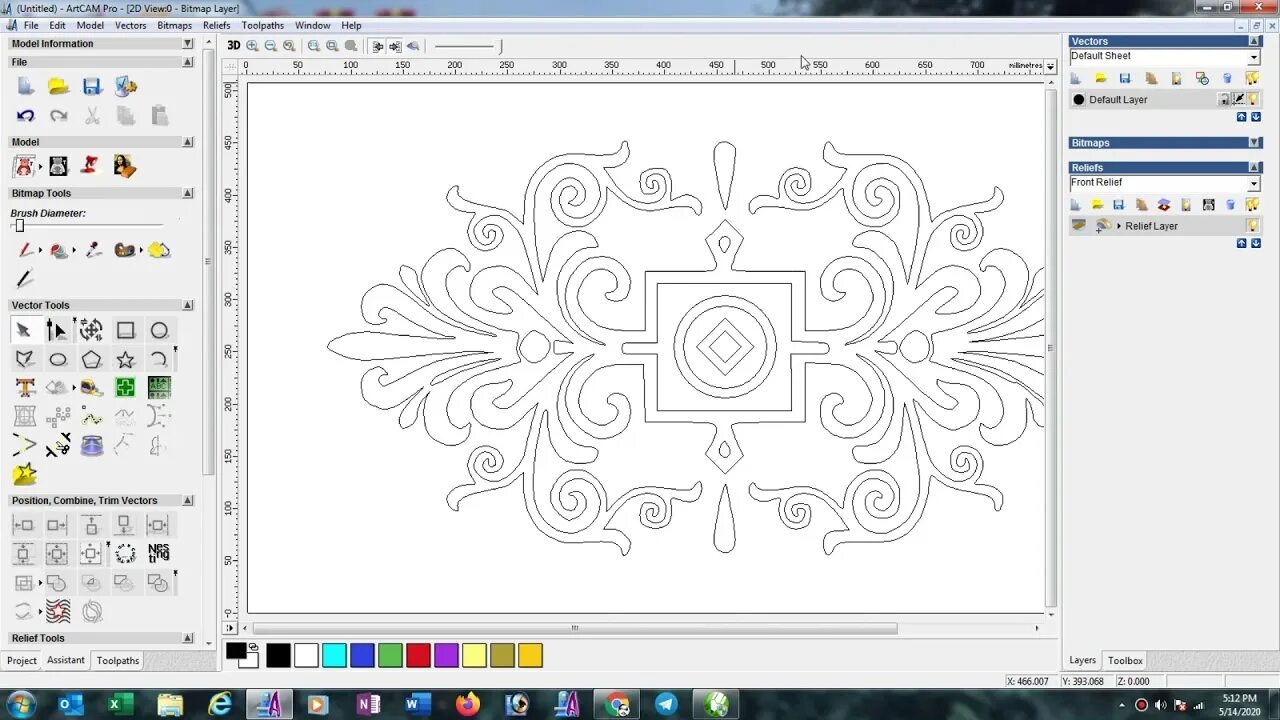Open the Front Relief dropdown
1280x720 pixels.
pos(1253,184)
